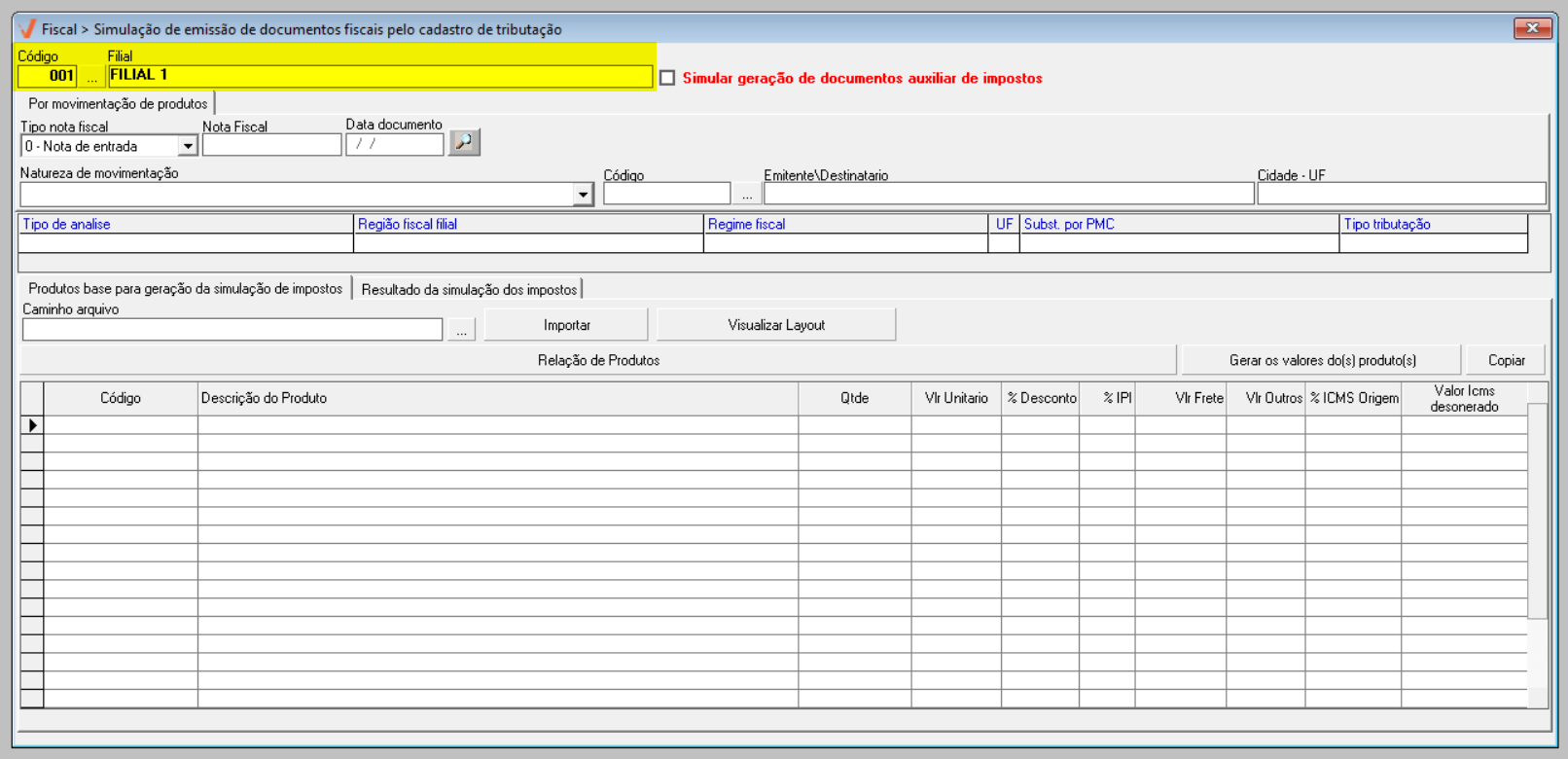Click the Importar button
This screenshot has width=1568, height=759.
[x=566, y=325]
